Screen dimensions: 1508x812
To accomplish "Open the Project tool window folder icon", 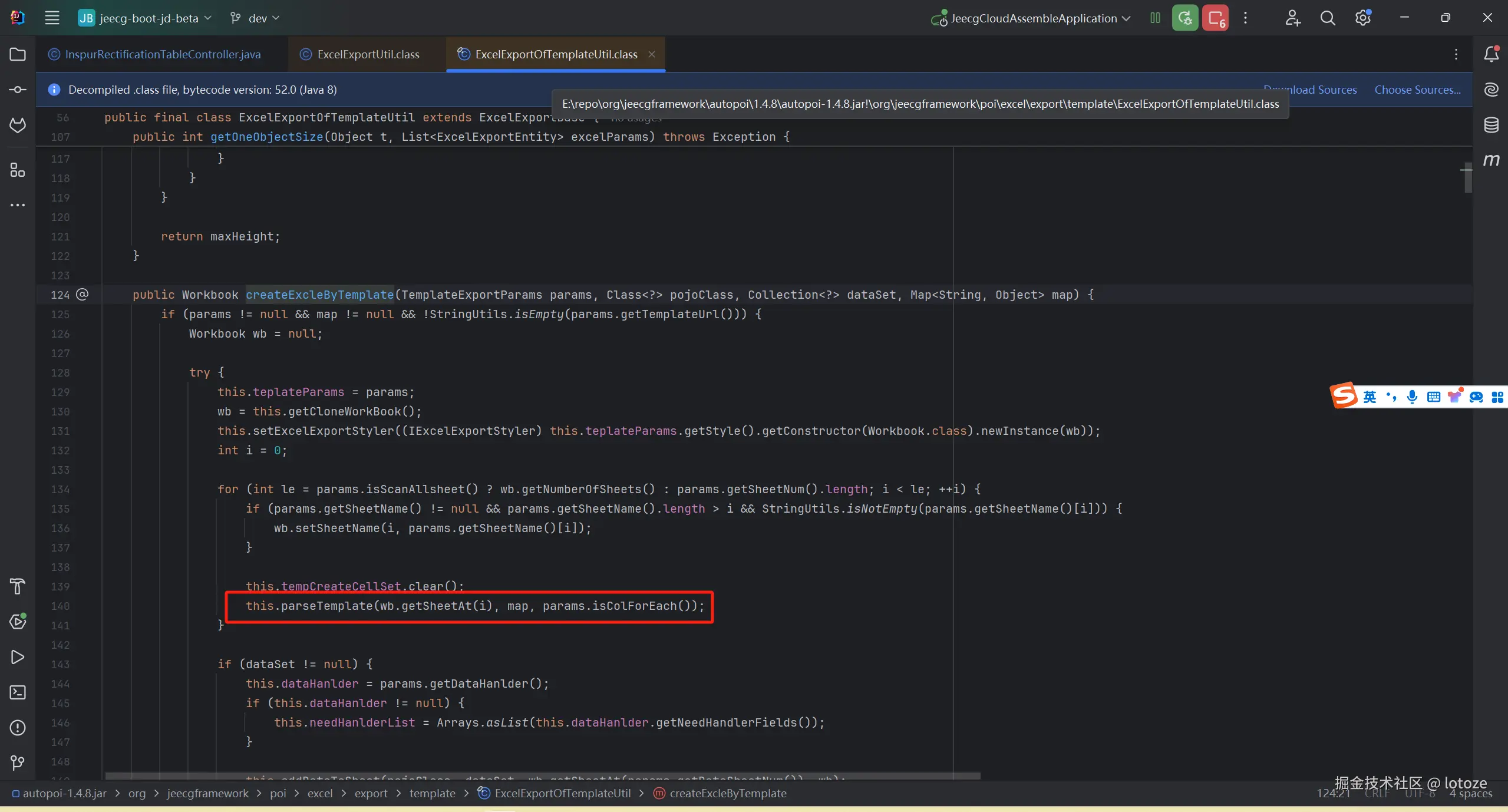I will (18, 54).
